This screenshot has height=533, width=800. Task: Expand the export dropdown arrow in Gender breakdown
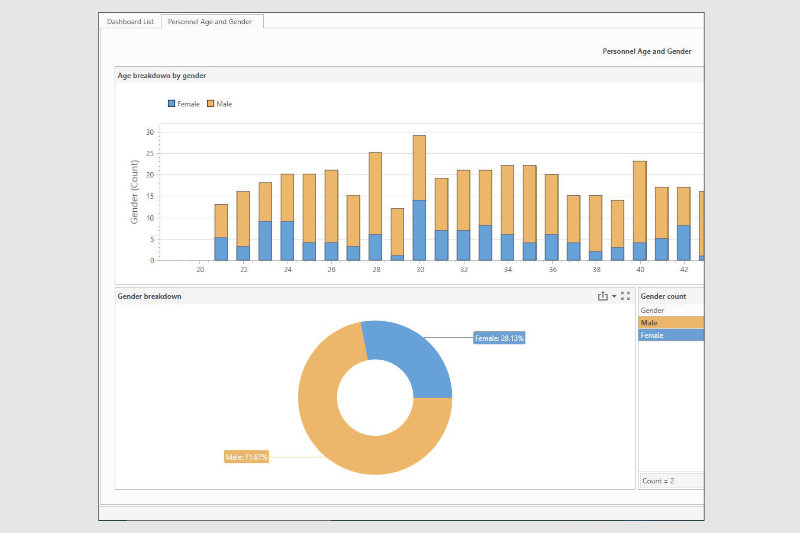click(x=614, y=296)
